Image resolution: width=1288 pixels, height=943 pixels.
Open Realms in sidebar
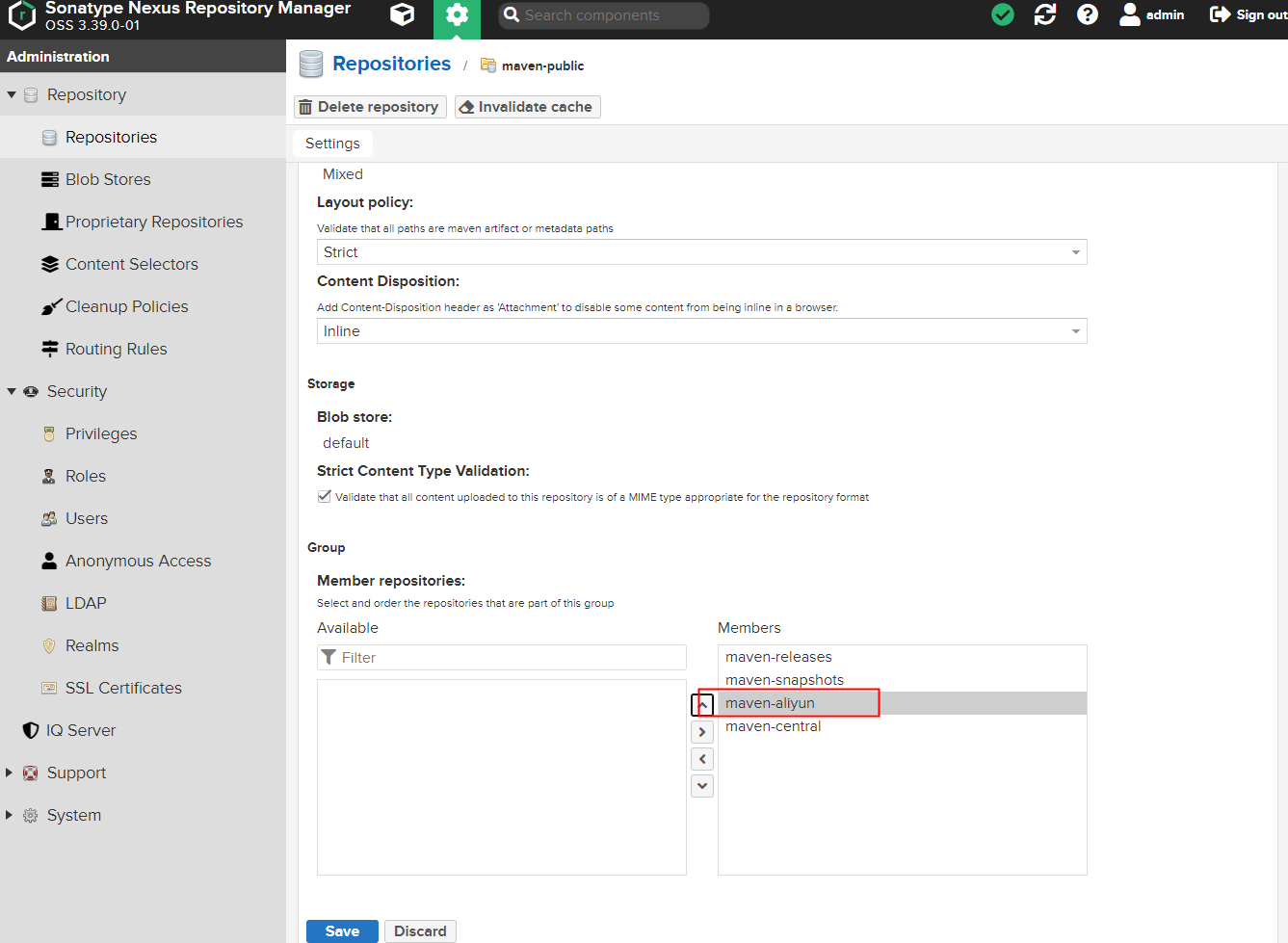pyautogui.click(x=143, y=645)
